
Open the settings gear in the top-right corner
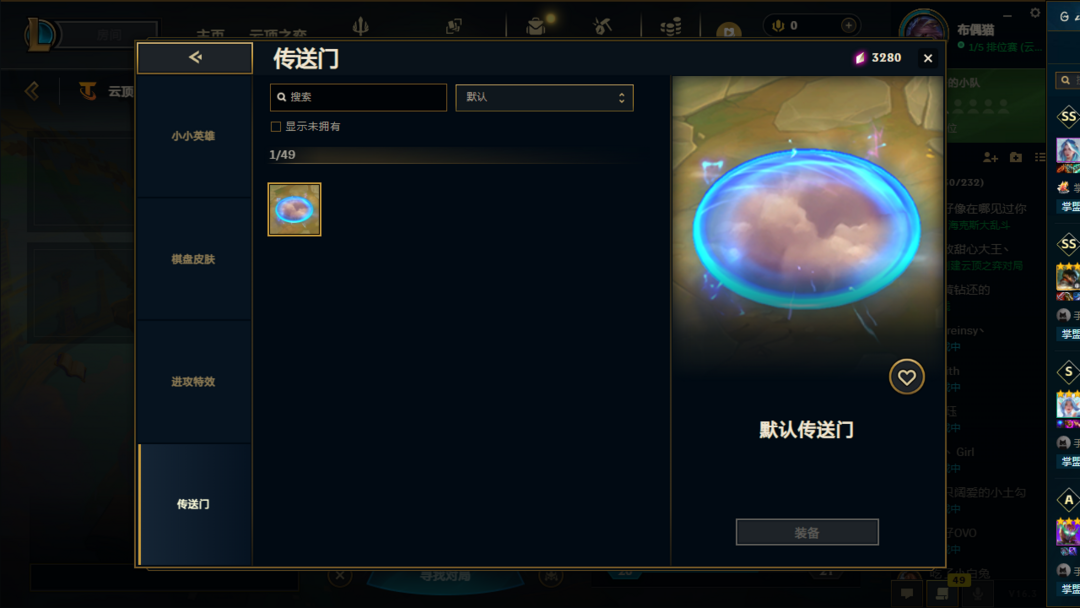click(1035, 13)
